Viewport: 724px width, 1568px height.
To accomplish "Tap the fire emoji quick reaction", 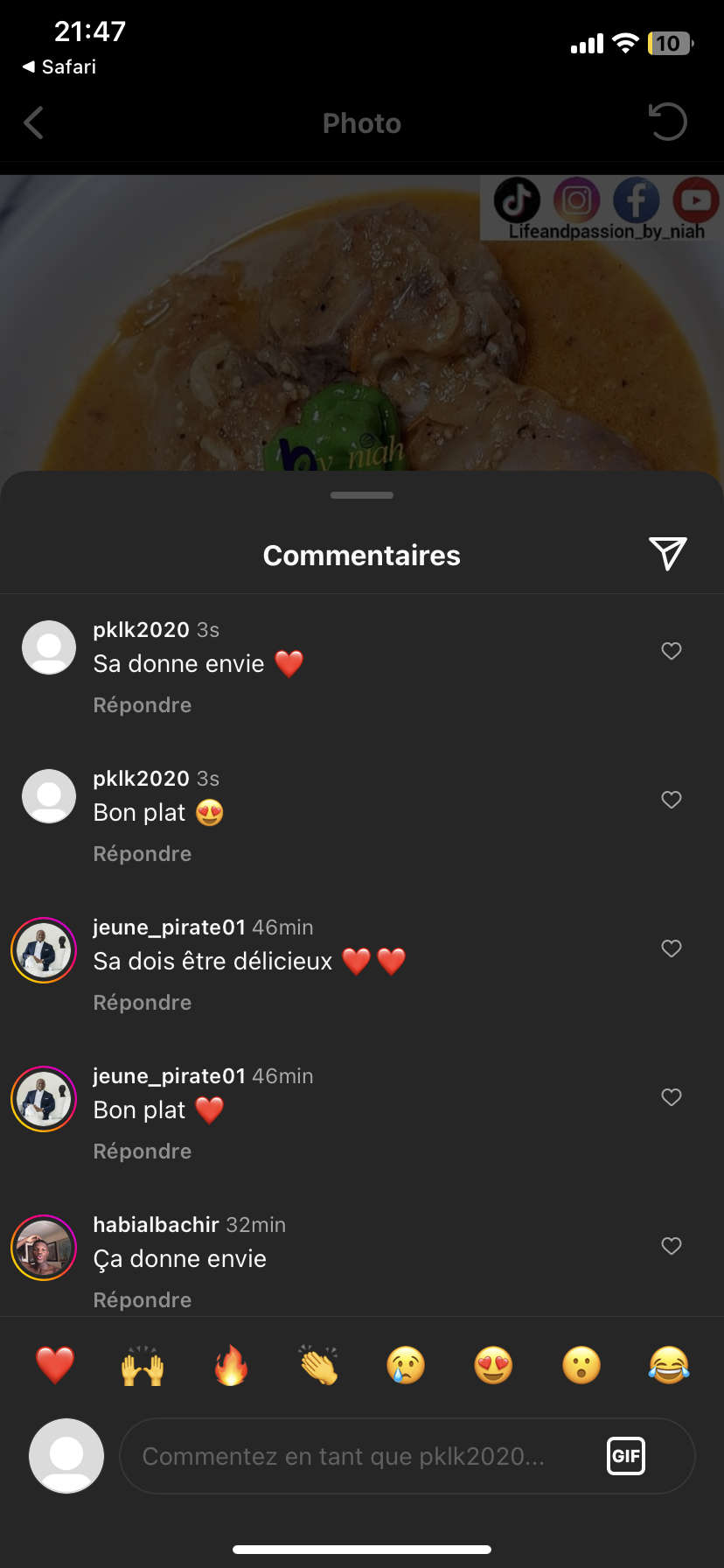I will (x=231, y=1365).
